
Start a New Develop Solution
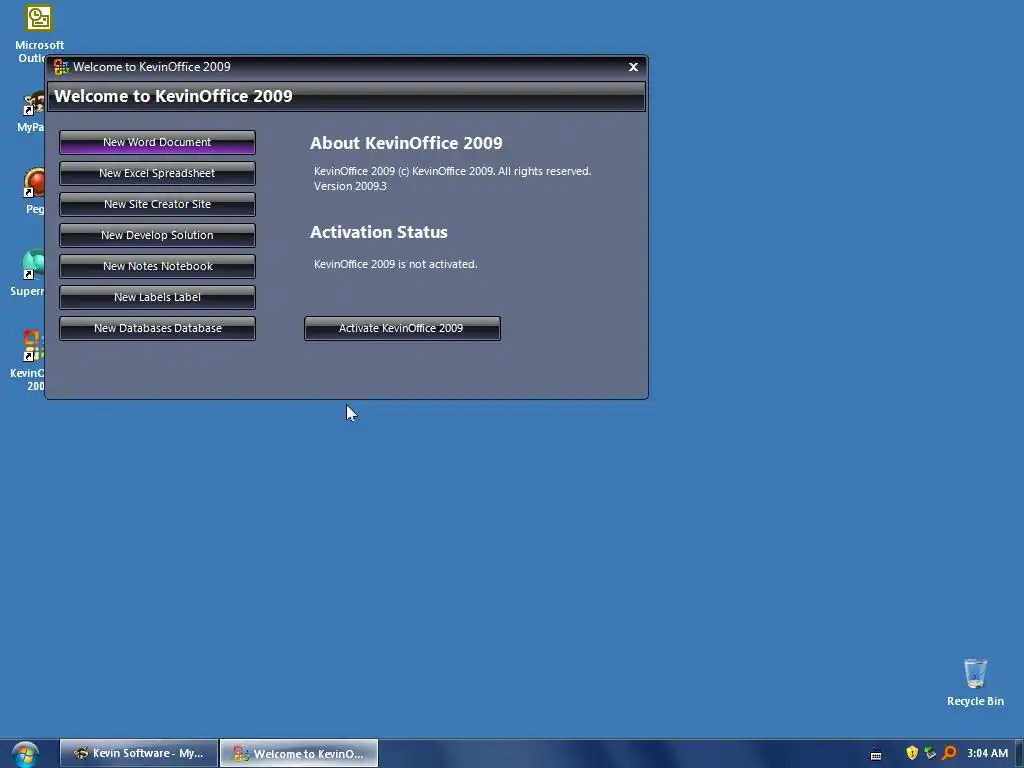pyautogui.click(x=157, y=235)
